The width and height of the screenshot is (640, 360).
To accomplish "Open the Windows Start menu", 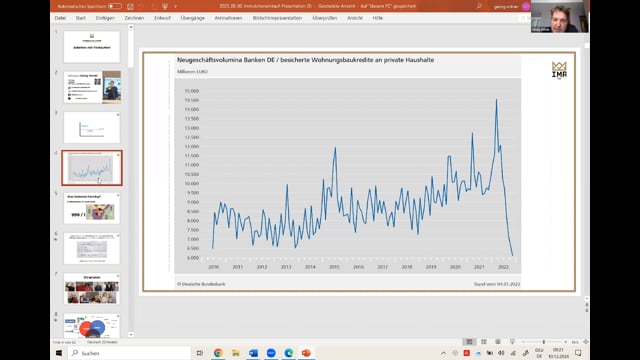I will [59, 353].
